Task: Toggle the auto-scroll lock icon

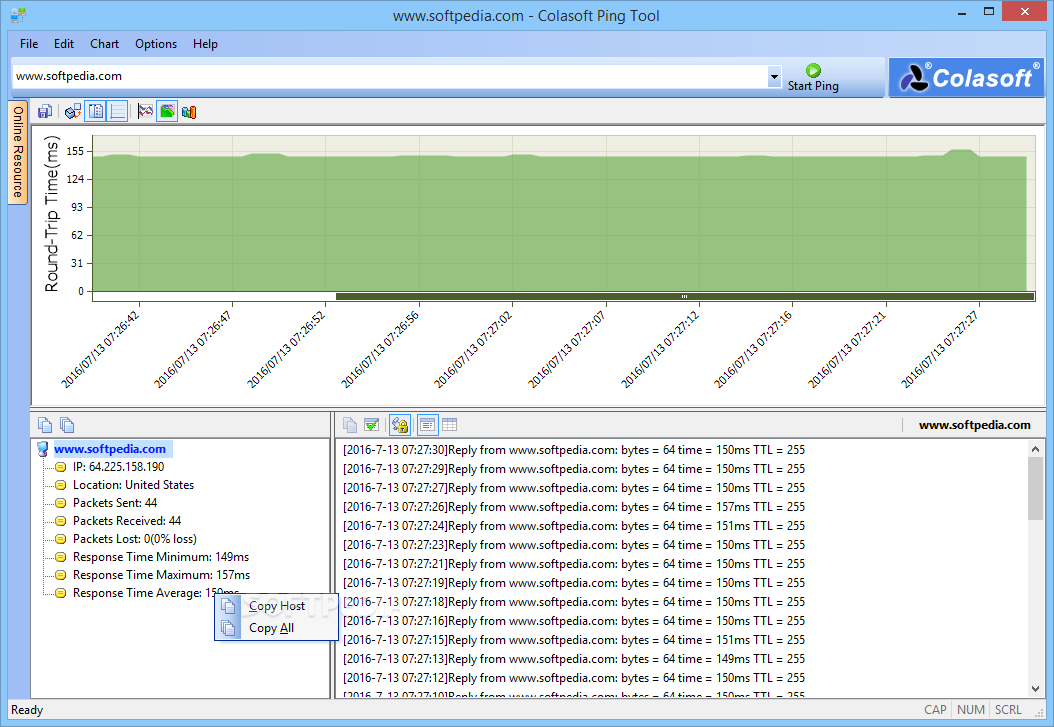Action: (400, 425)
